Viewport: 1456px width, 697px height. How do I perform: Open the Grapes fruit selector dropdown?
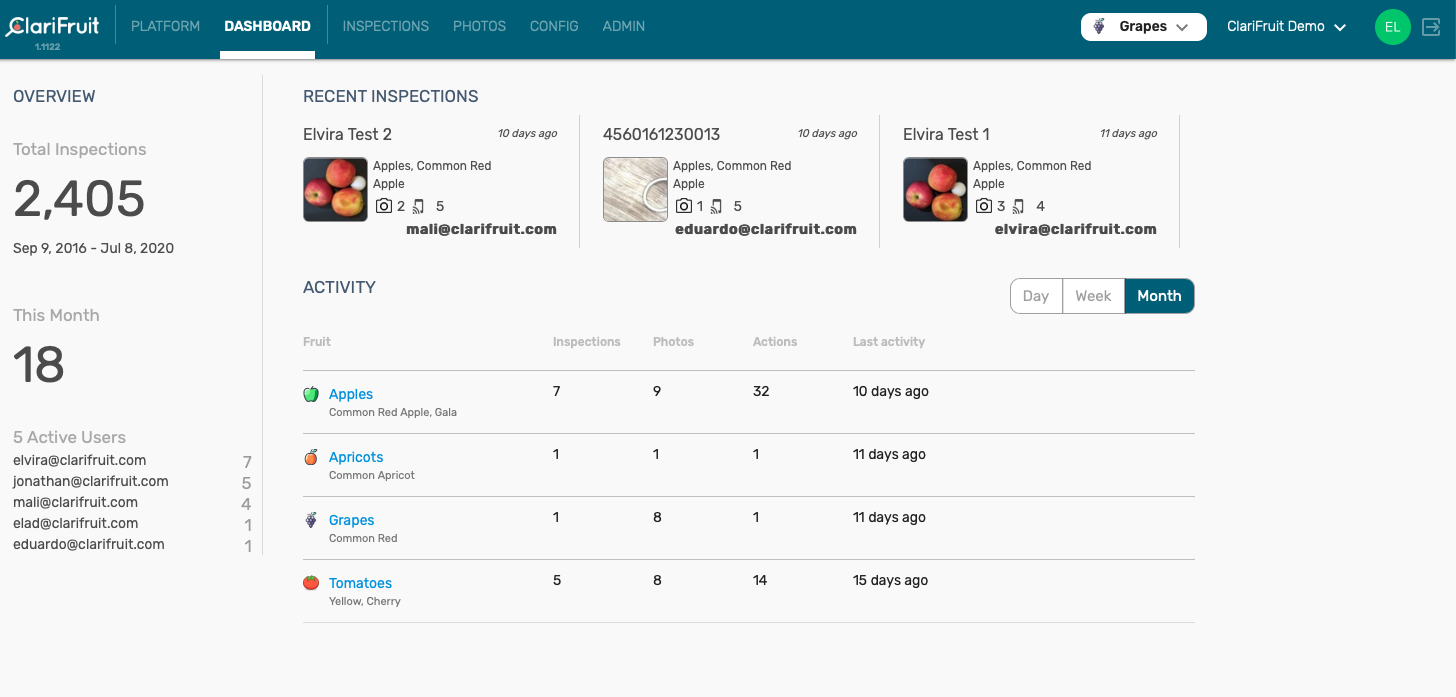[1143, 27]
